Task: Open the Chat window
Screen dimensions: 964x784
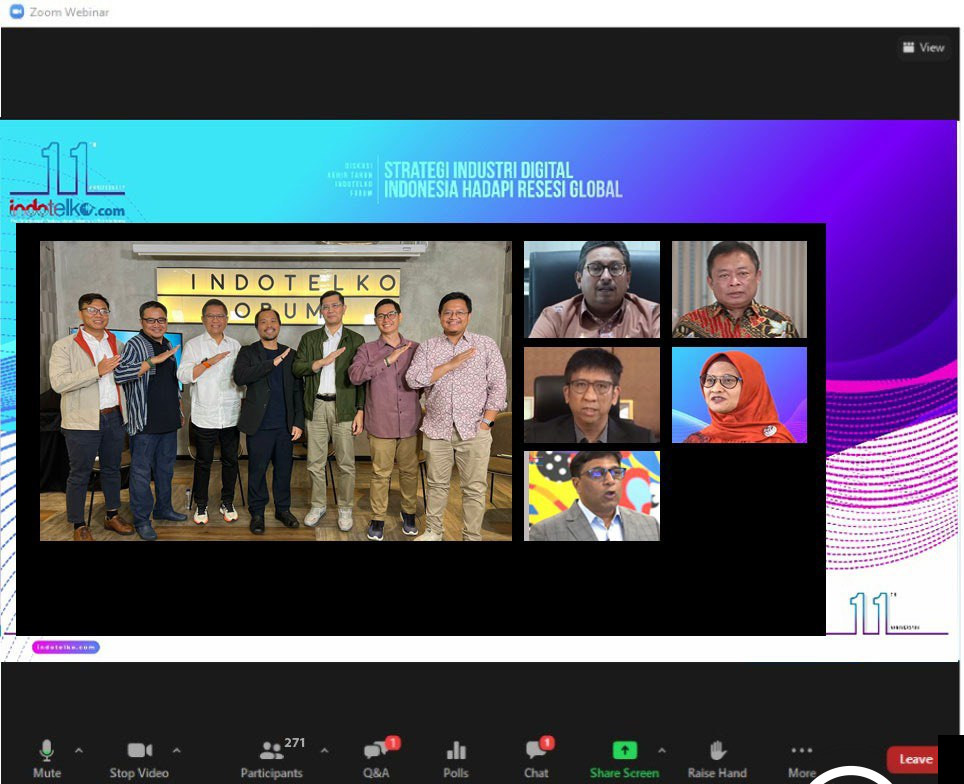Action: pos(537,757)
